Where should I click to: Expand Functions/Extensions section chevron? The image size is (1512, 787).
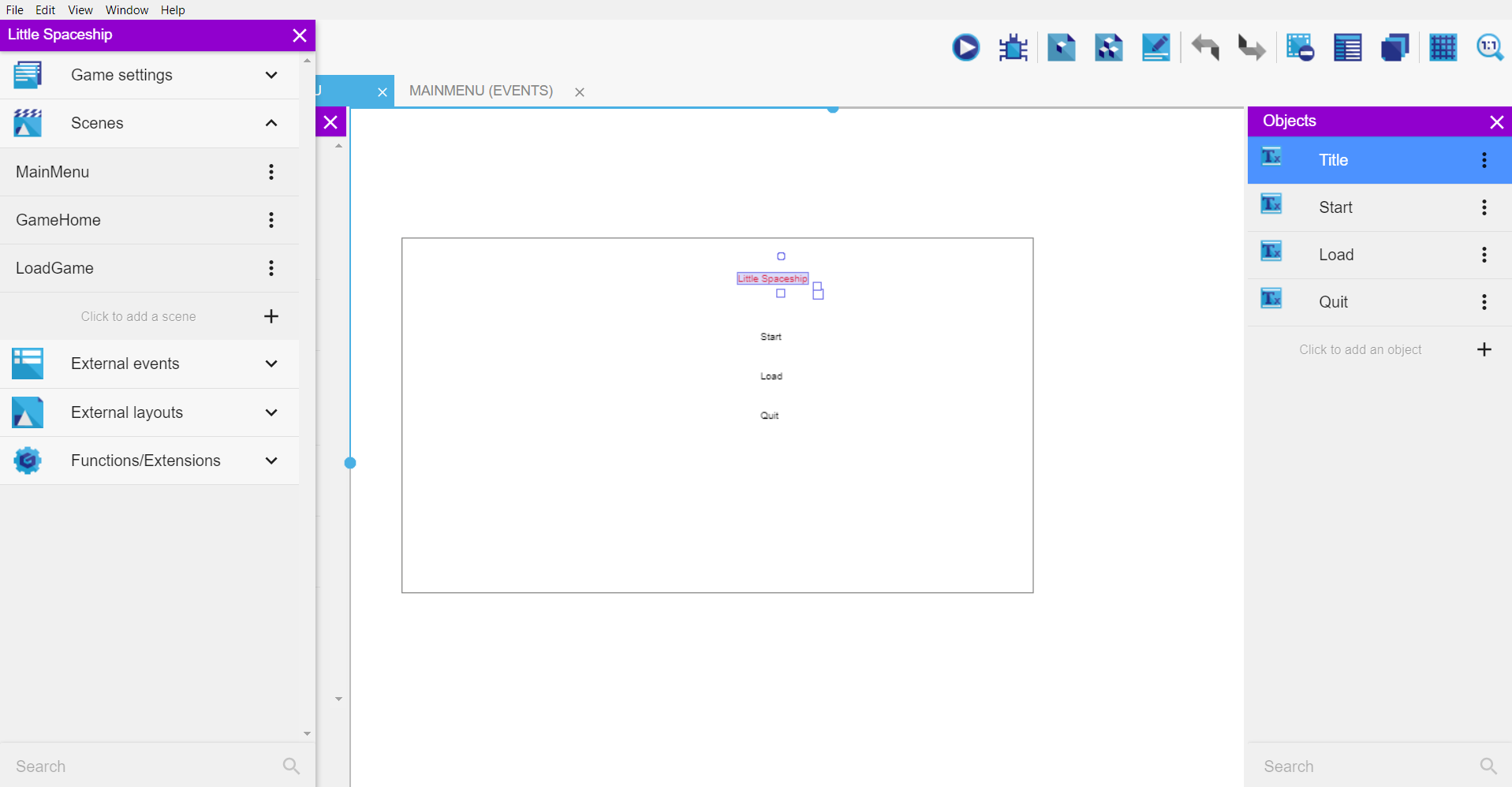(x=271, y=461)
